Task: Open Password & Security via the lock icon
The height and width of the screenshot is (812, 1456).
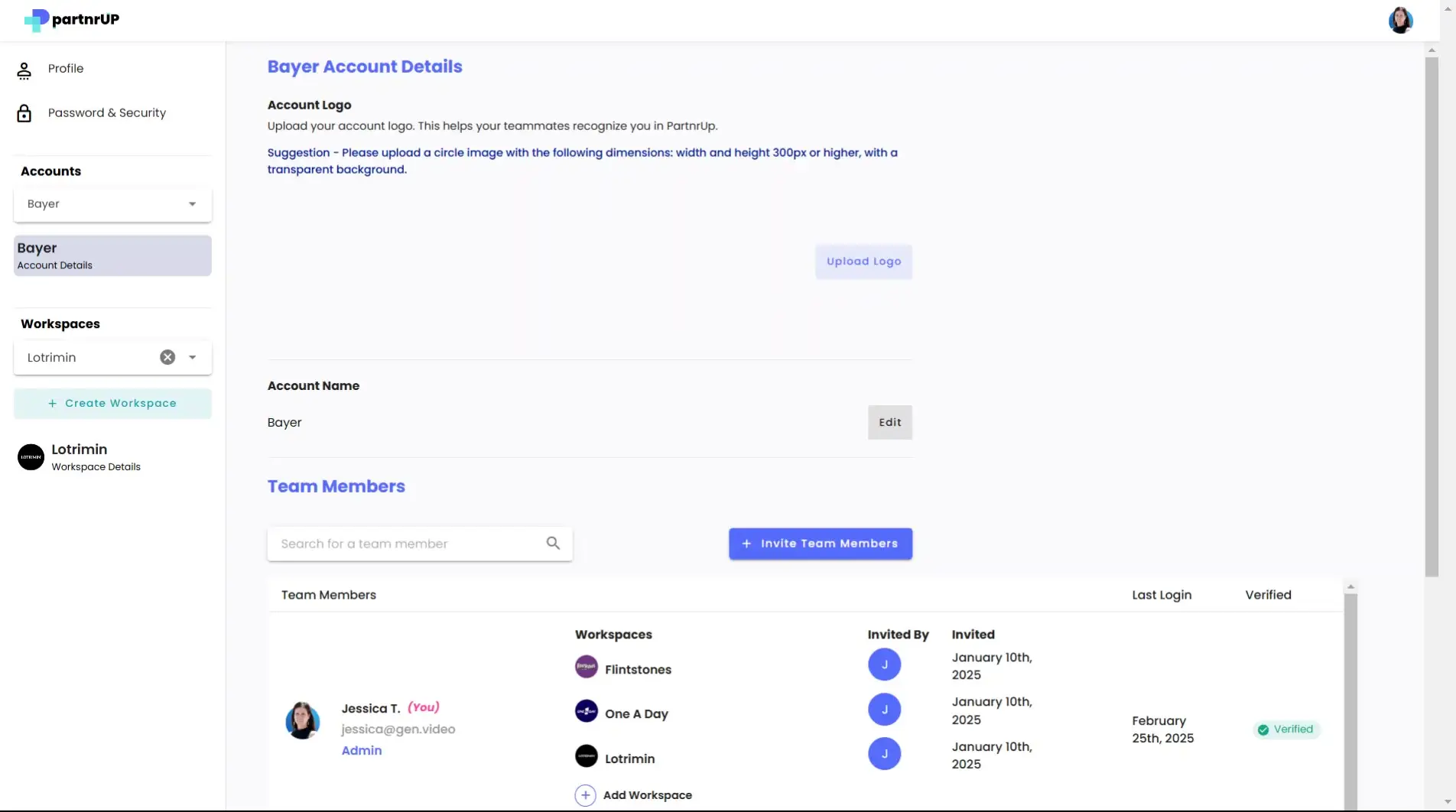Action: click(24, 112)
